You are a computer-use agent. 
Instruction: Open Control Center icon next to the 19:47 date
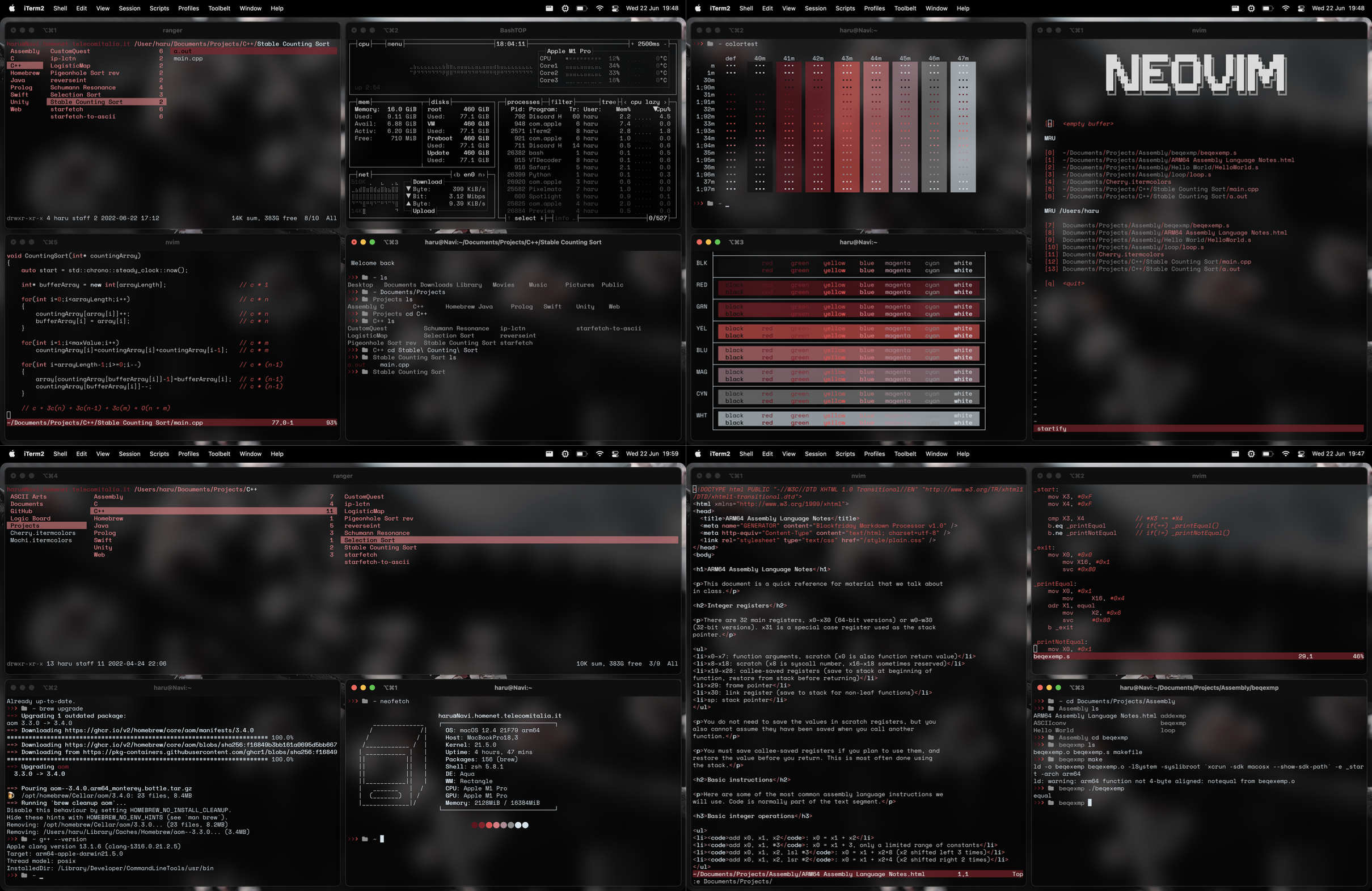point(1301,454)
